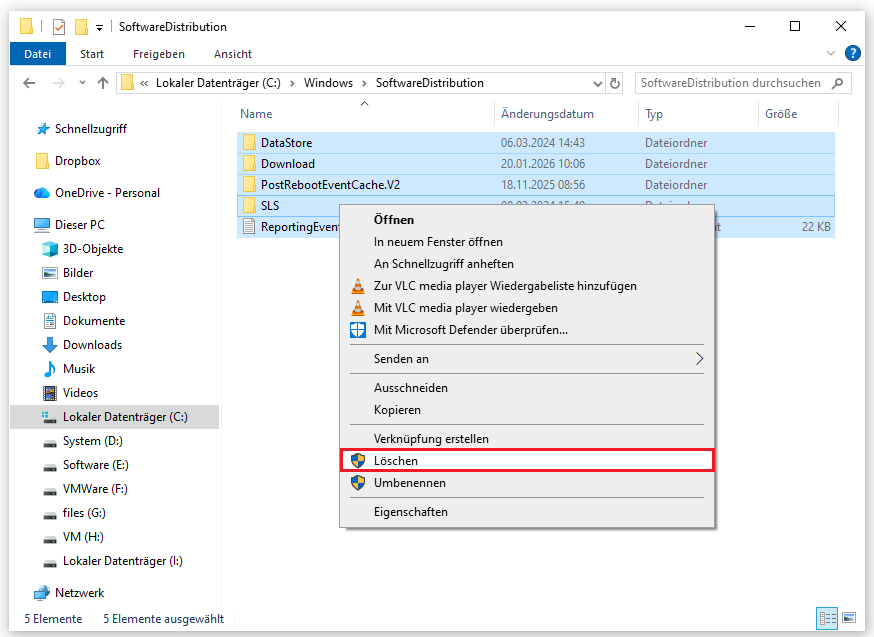Viewport: 874px width, 637px height.
Task: Click the refresh icon beside the address bar
Action: (x=614, y=83)
